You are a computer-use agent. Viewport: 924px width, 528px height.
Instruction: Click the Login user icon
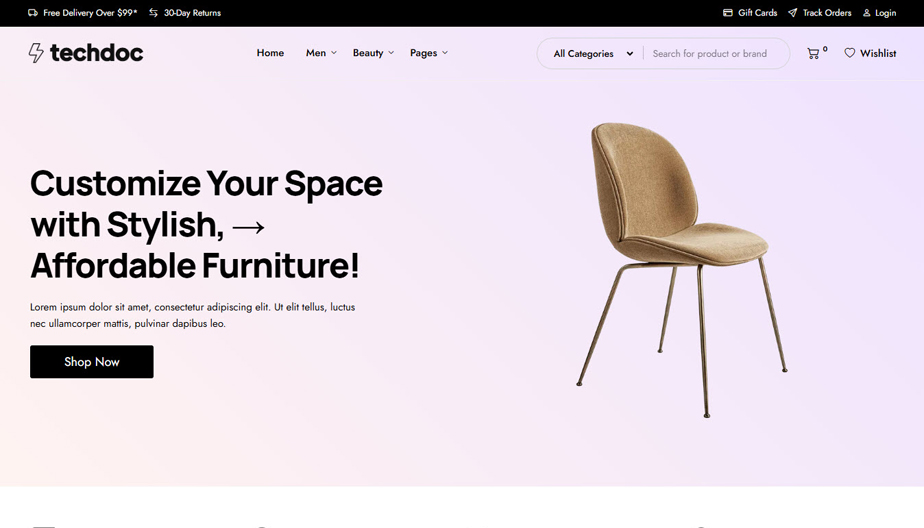pyautogui.click(x=866, y=13)
